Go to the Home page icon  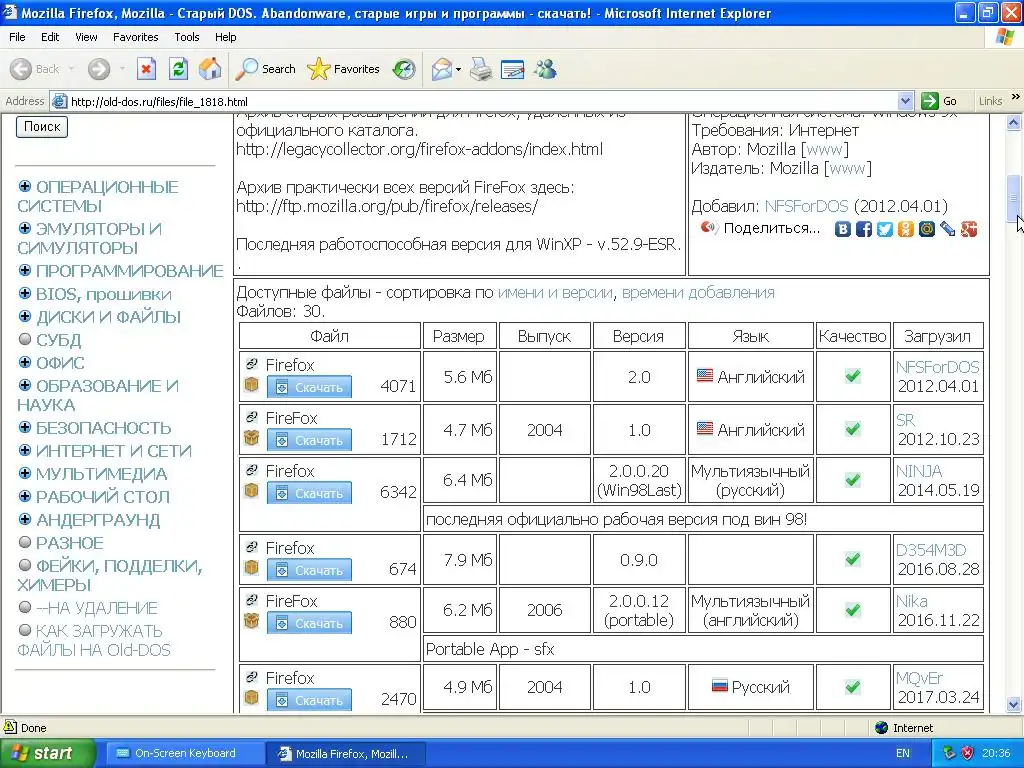pos(210,69)
